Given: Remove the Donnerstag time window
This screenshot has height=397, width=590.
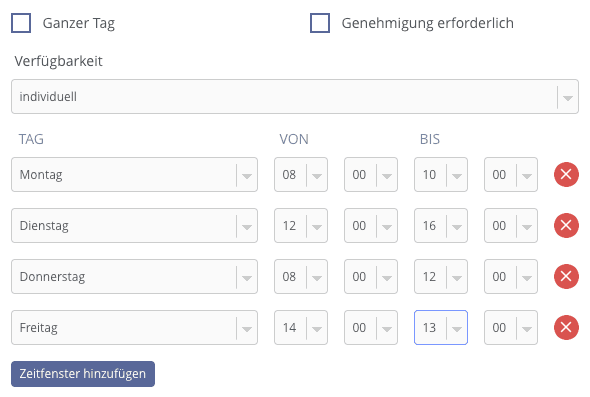Looking at the screenshot, I should [566, 277].
